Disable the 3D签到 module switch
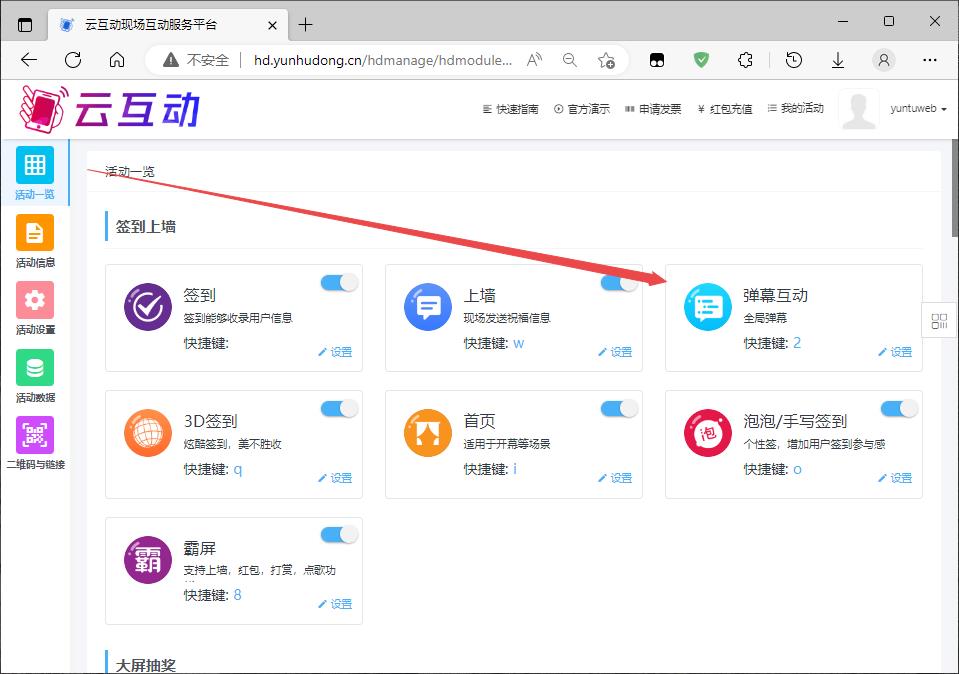959x674 pixels. [339, 408]
